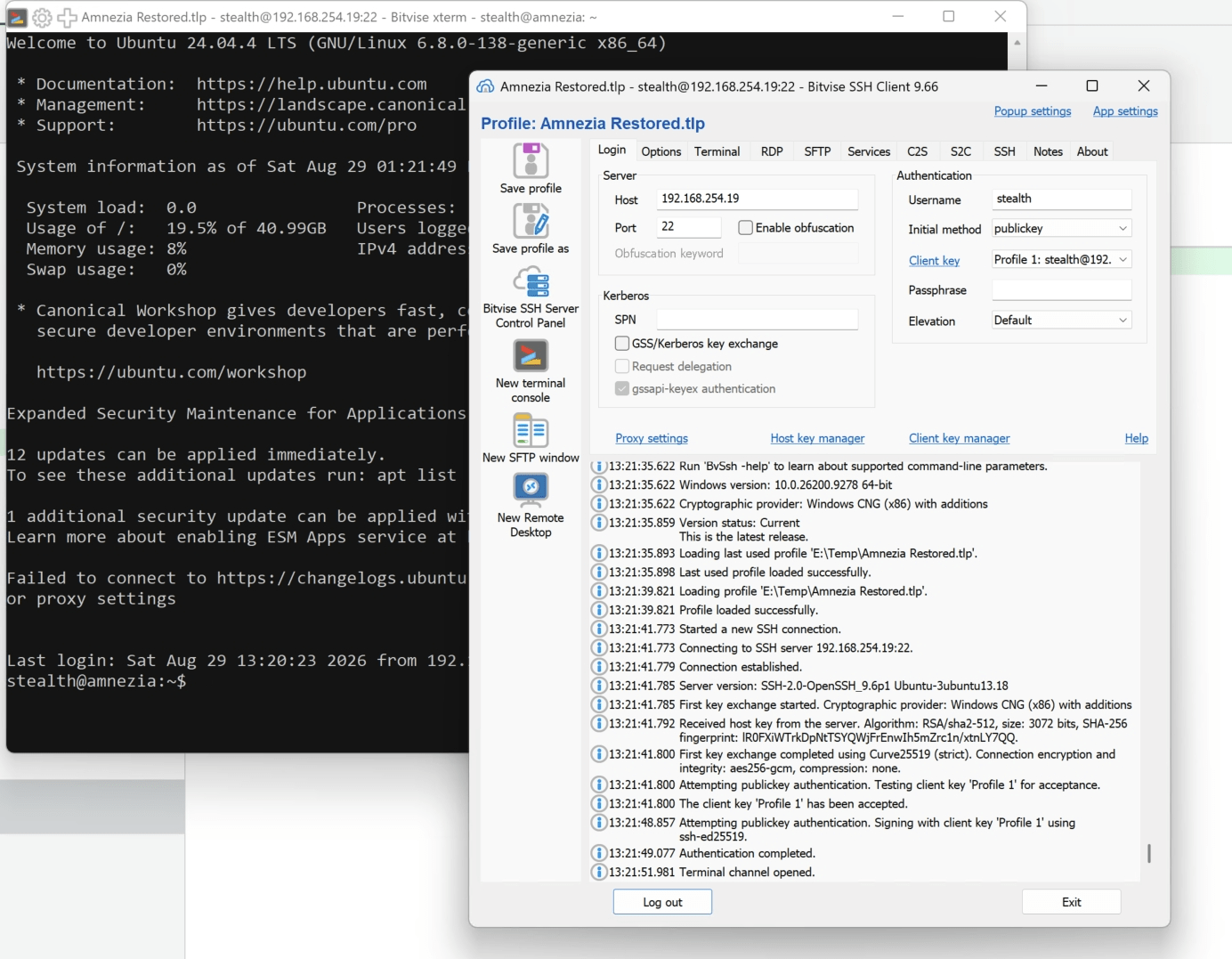Open the Services tab

869,151
